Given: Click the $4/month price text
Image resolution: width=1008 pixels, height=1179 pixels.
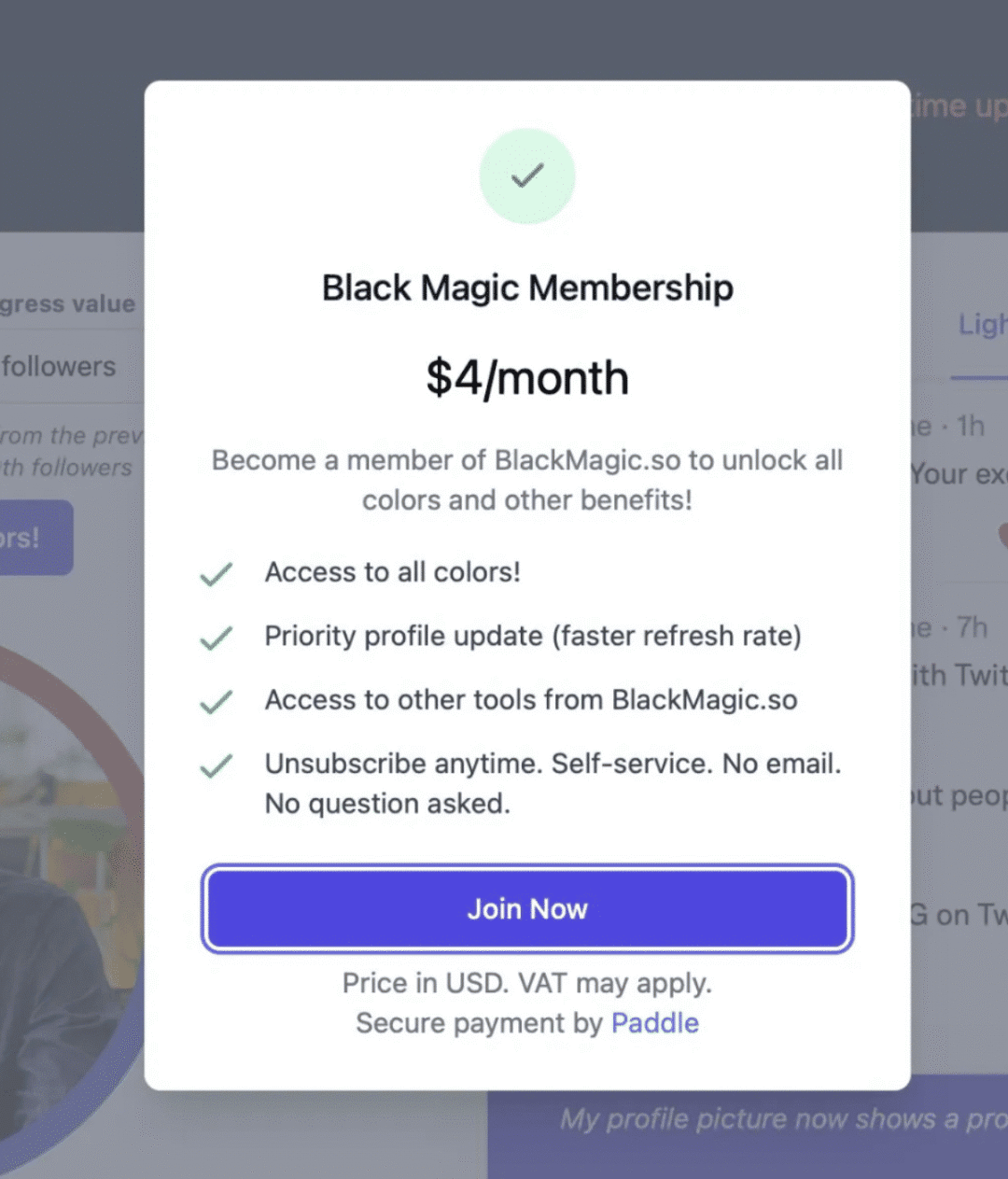Looking at the screenshot, I should (x=527, y=378).
